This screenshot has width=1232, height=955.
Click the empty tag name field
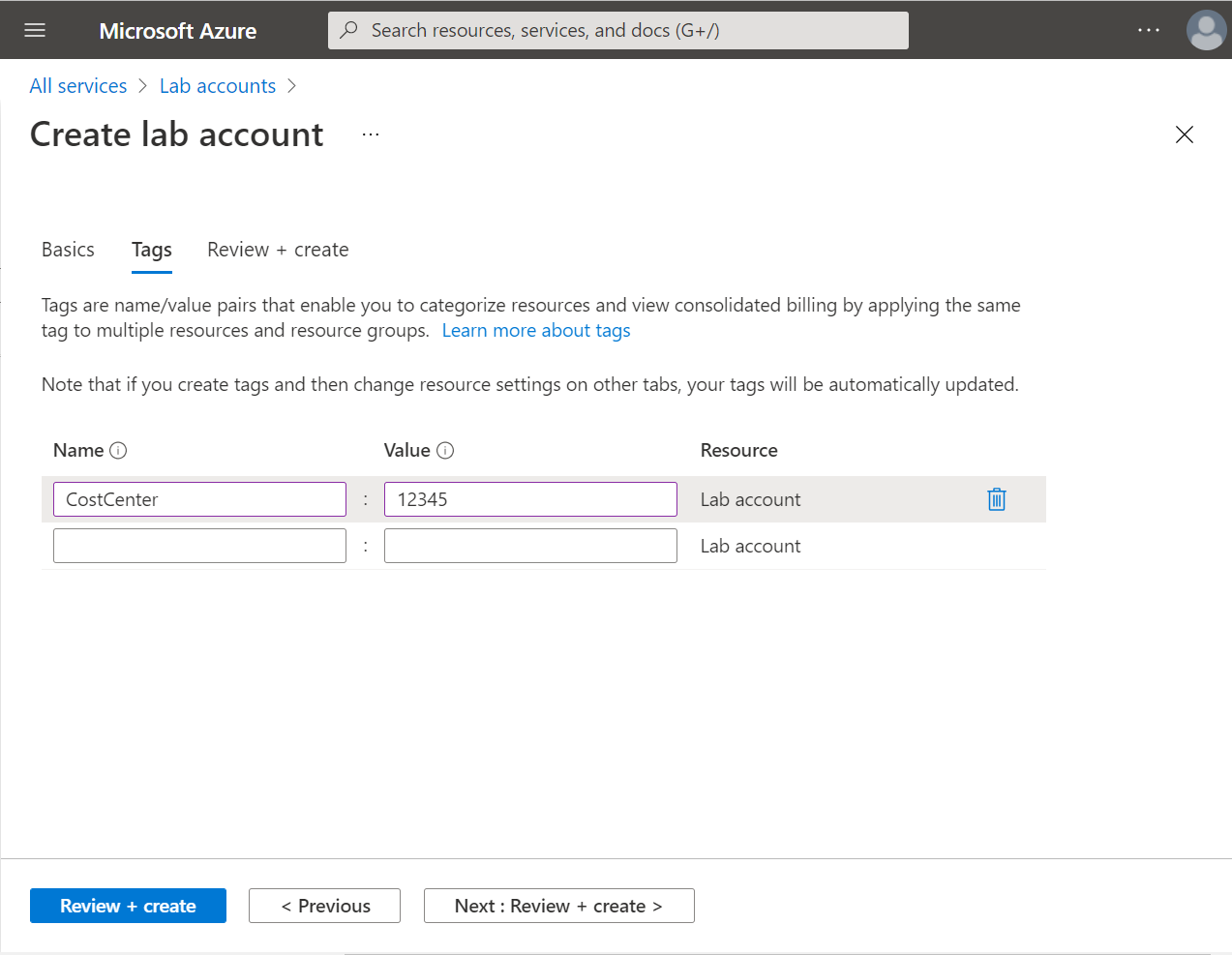(198, 545)
